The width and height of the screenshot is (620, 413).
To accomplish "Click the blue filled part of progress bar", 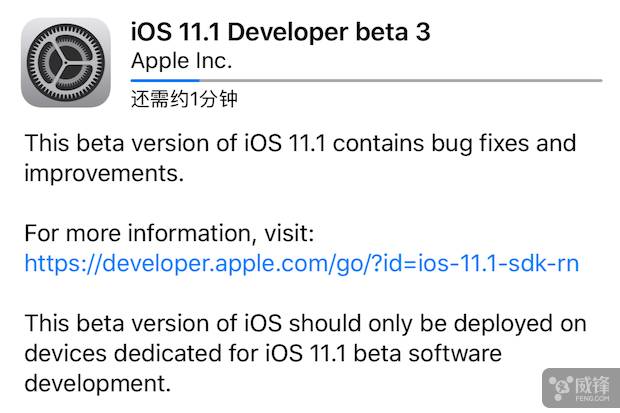I will click(165, 79).
